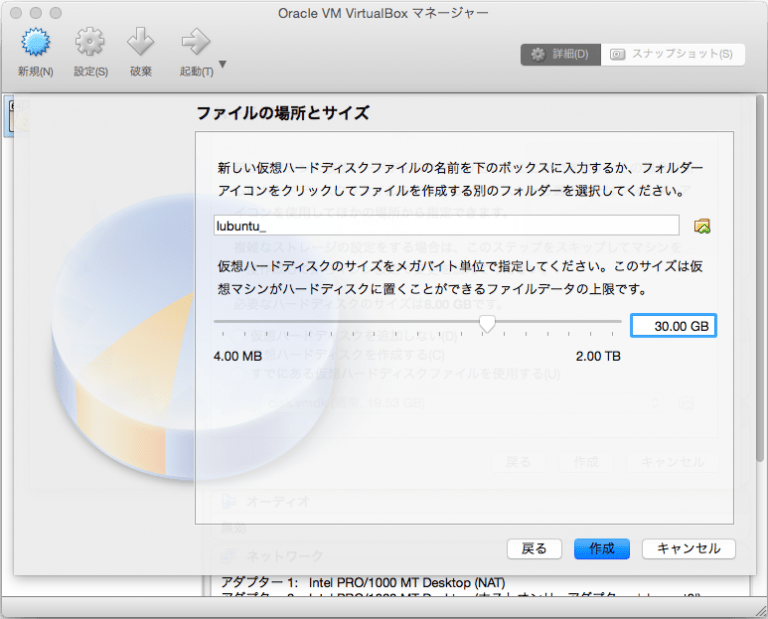Click the Back (戻る) button
Screen dimensions: 768x619
pos(534,549)
